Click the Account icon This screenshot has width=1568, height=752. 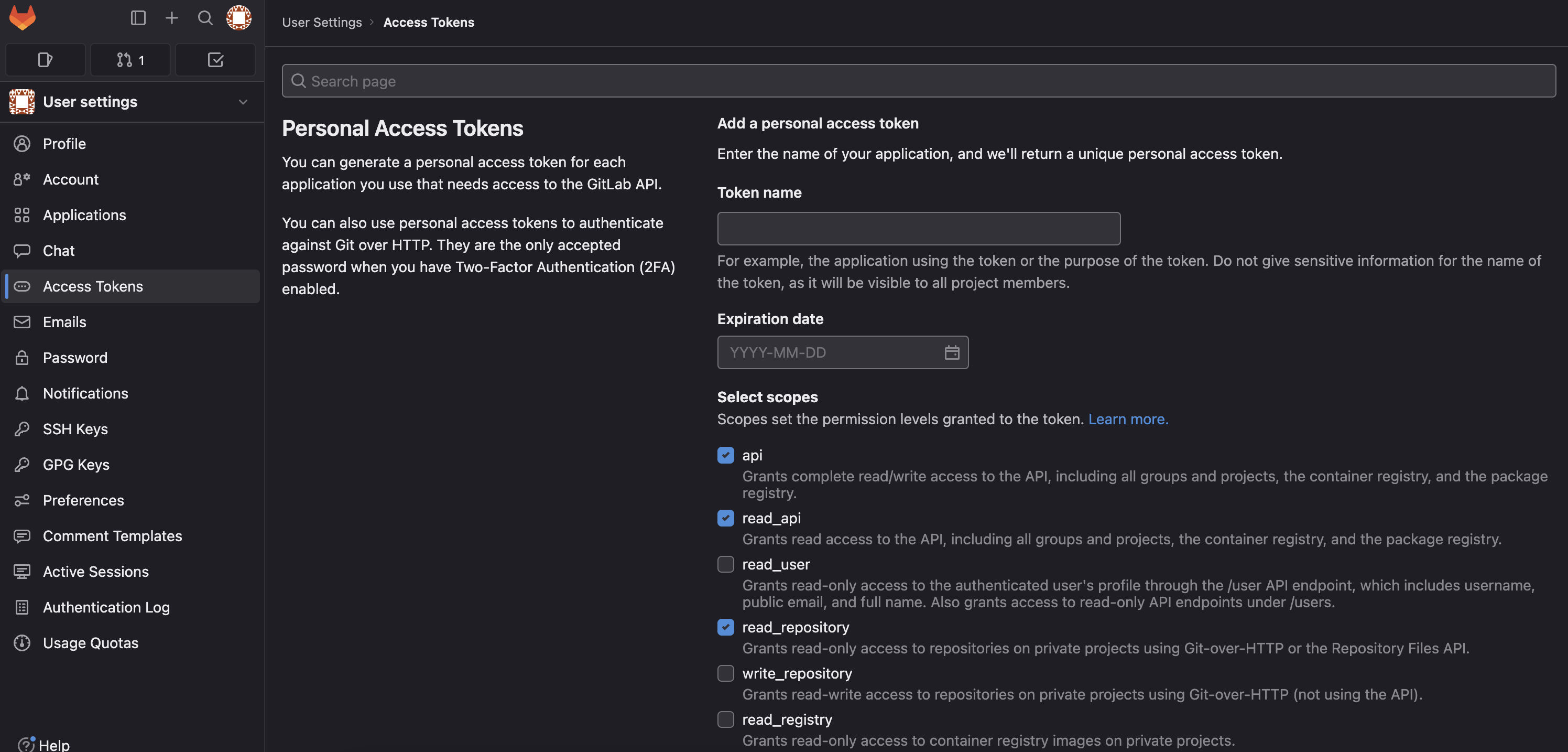22,179
